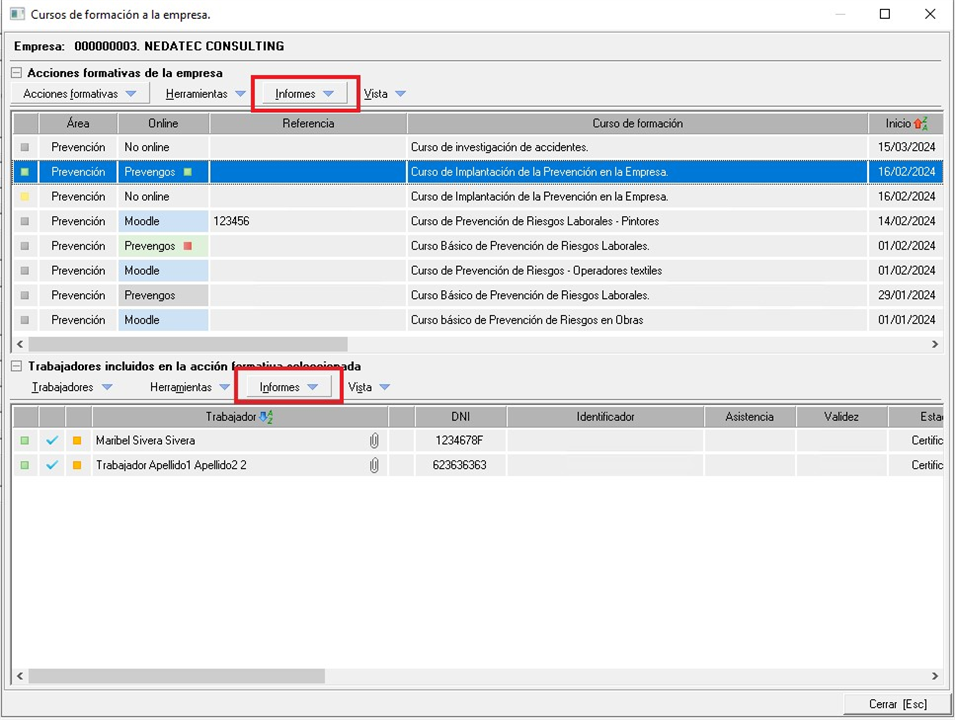955x720 pixels.
Task: Open the Acciones formativas menu
Action: pyautogui.click(x=80, y=94)
